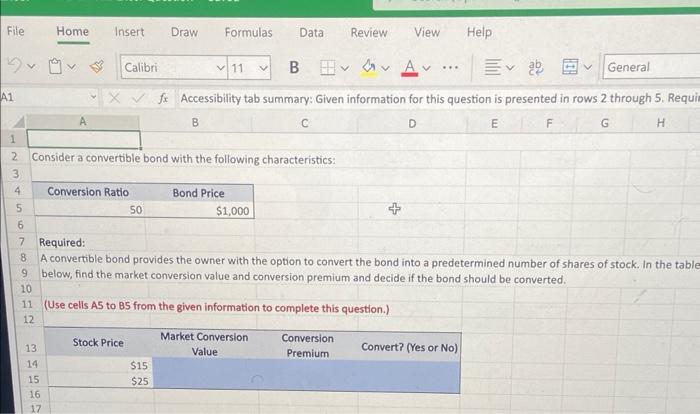Select column C header

point(304,123)
